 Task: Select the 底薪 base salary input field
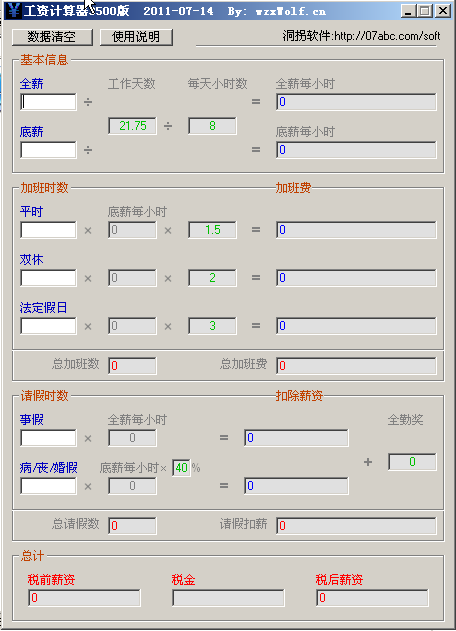tap(48, 150)
